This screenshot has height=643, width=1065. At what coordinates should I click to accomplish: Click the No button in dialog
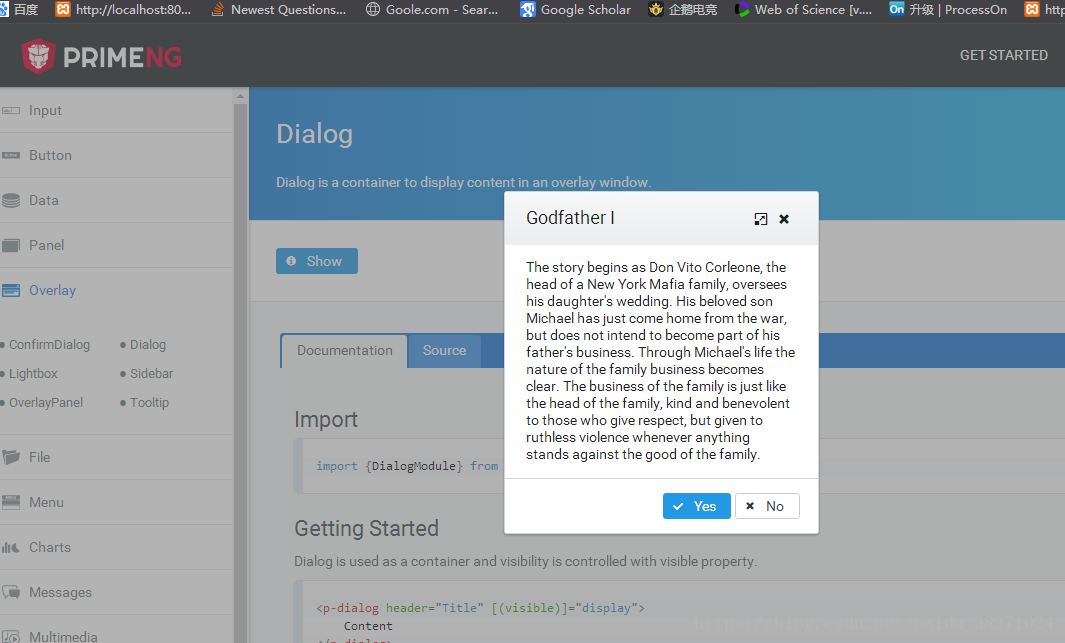(767, 506)
